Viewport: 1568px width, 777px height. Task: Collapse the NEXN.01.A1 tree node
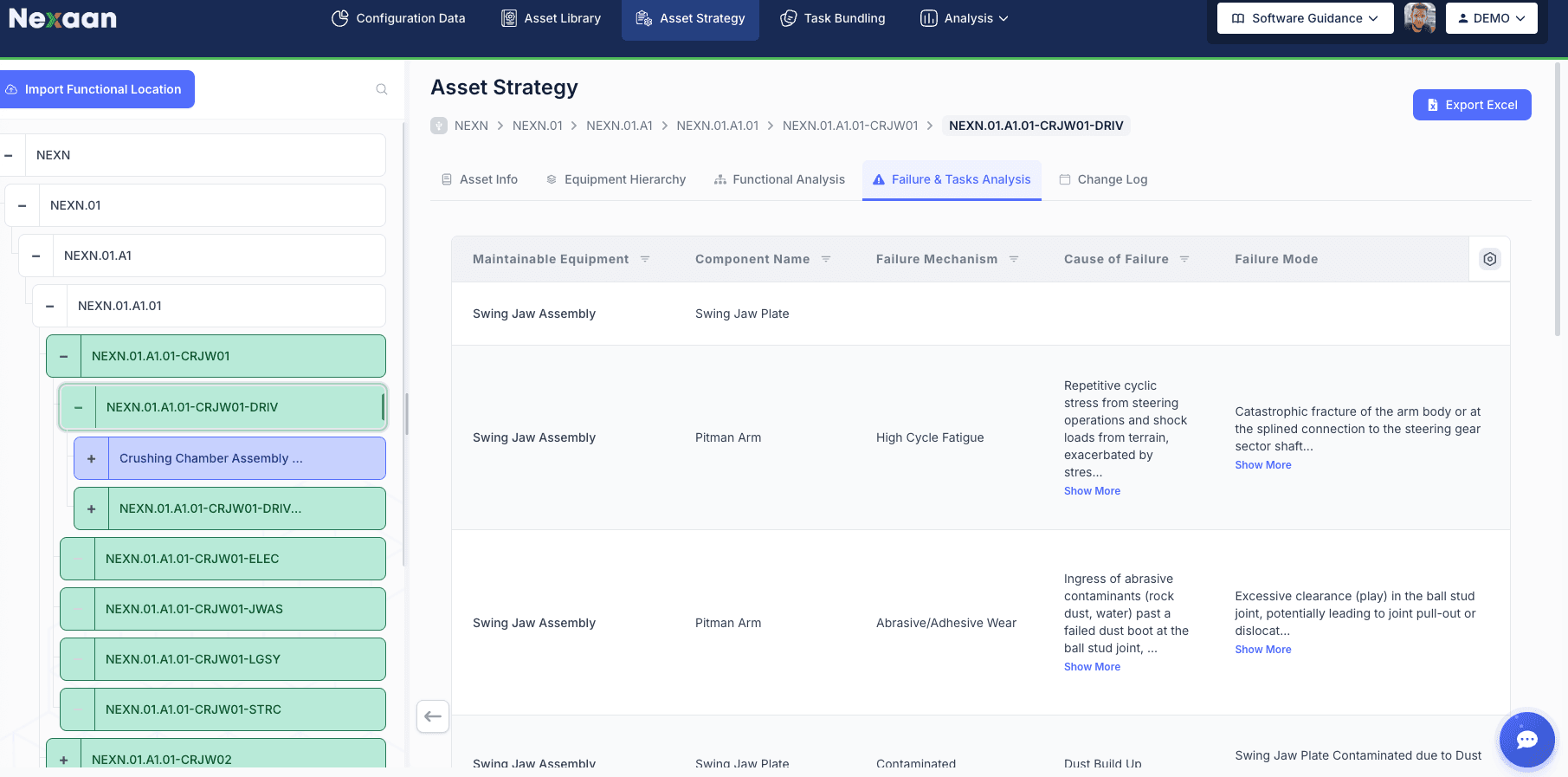pyautogui.click(x=36, y=256)
